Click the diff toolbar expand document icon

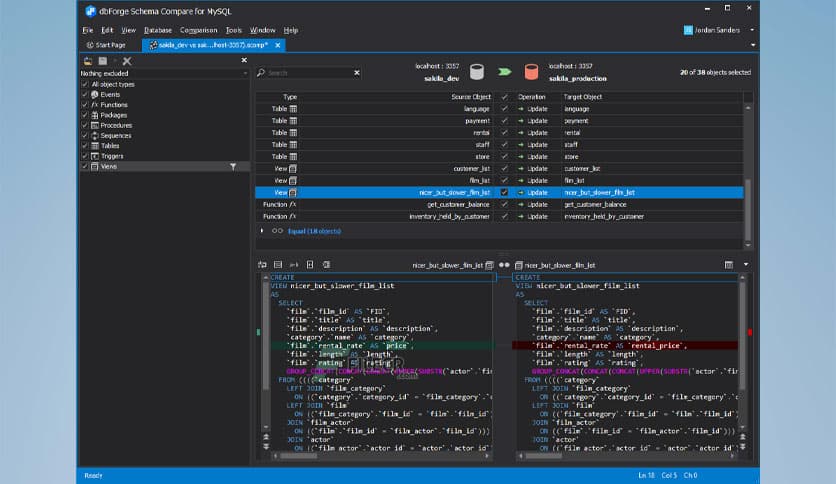(310, 264)
